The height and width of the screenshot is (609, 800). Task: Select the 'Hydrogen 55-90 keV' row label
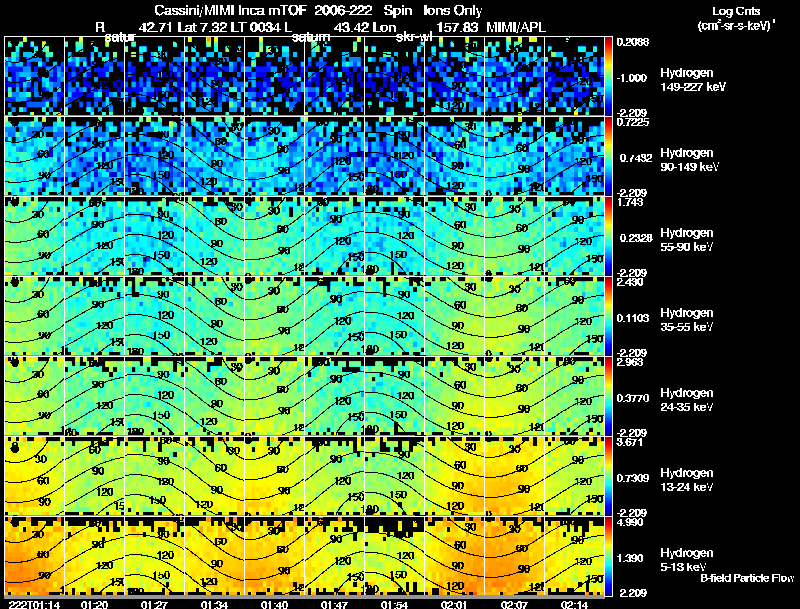point(687,240)
